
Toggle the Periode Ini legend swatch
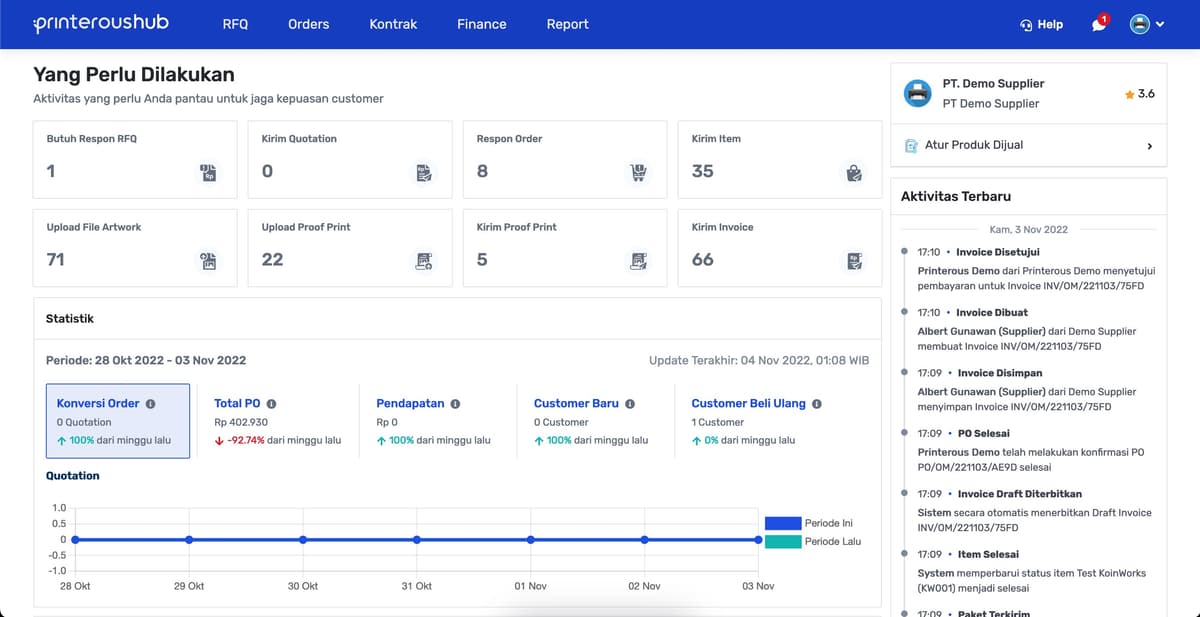click(x=782, y=523)
